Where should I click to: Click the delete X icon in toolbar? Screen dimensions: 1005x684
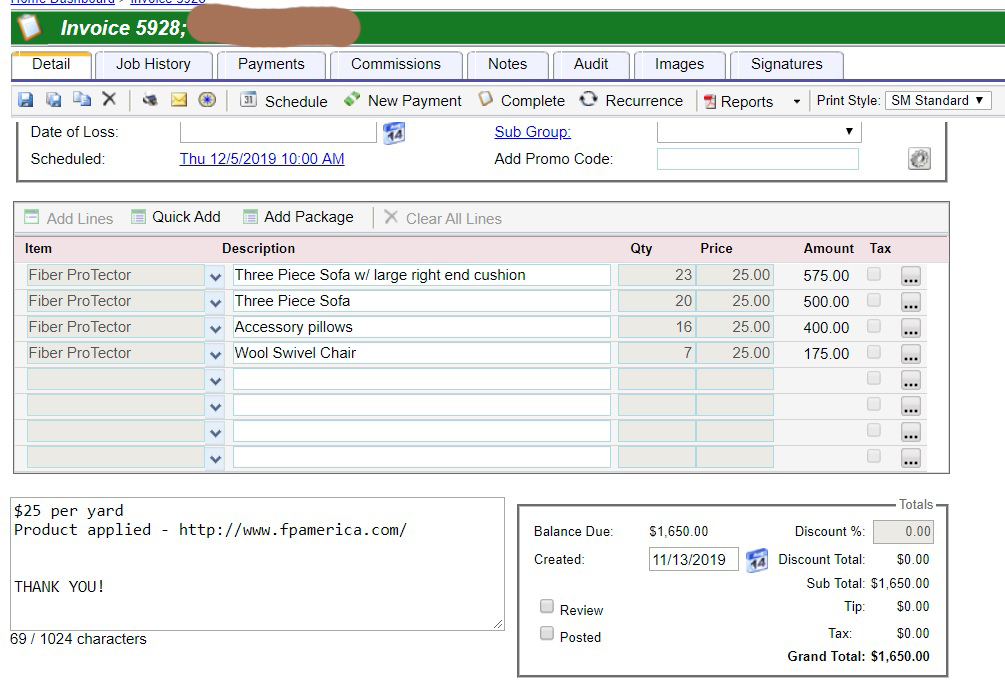[109, 100]
